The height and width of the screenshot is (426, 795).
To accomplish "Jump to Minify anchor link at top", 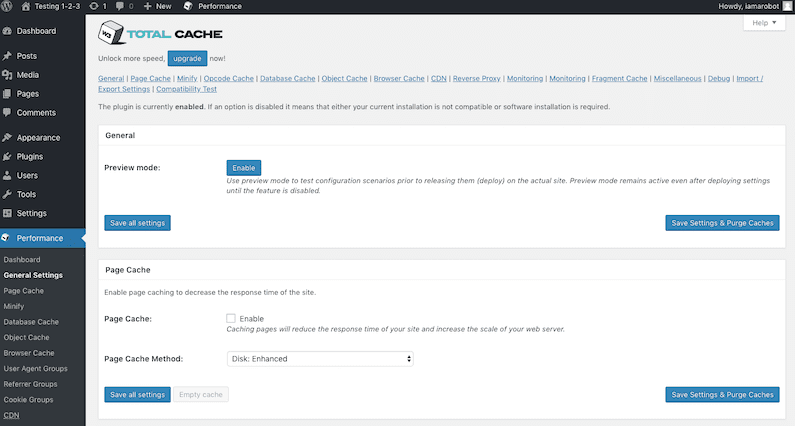I will click(187, 79).
